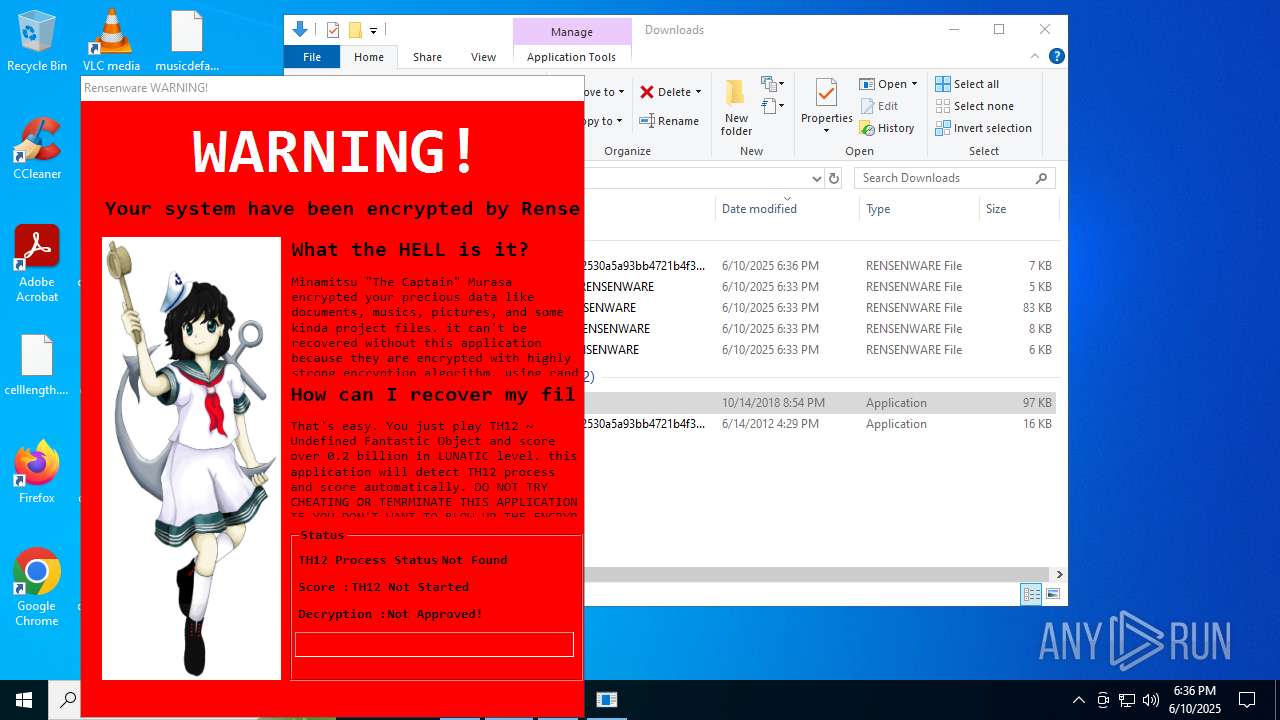The width and height of the screenshot is (1280, 720).
Task: Open the network tray icon
Action: [x=1127, y=700]
